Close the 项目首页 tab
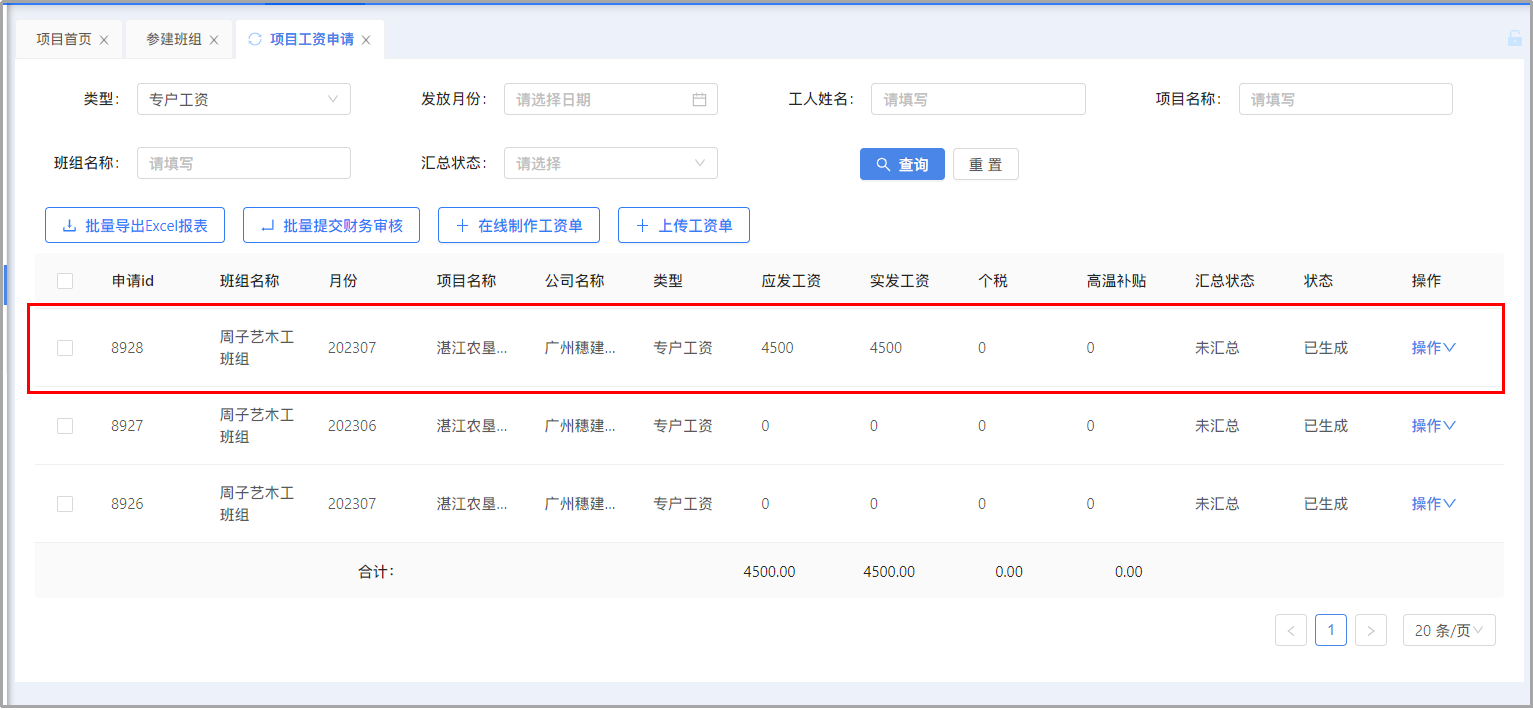The width and height of the screenshot is (1533, 710). (104, 40)
